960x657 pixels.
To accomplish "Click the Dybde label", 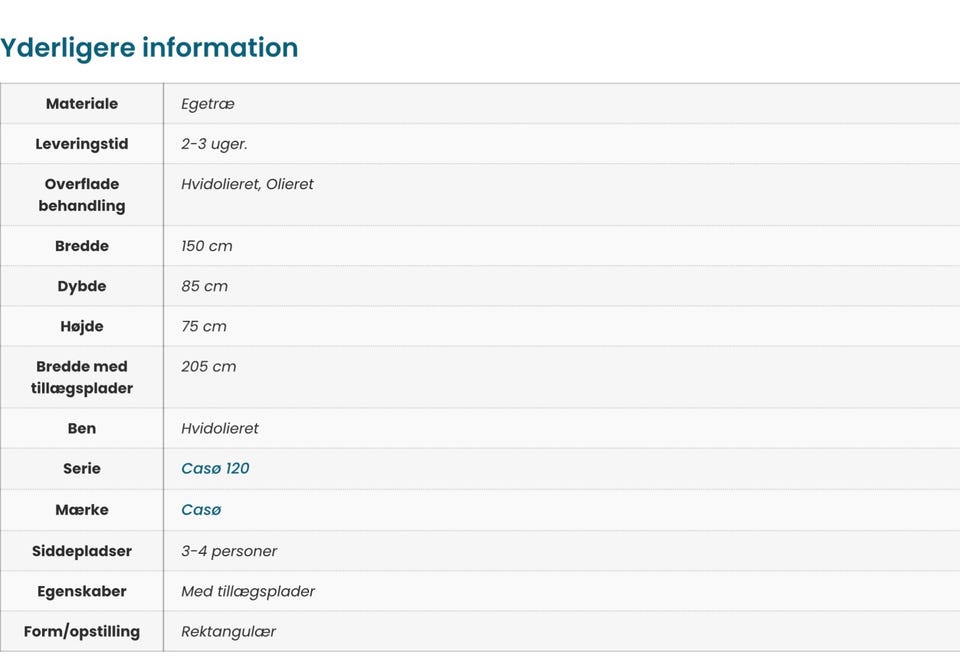I will 82,285.
